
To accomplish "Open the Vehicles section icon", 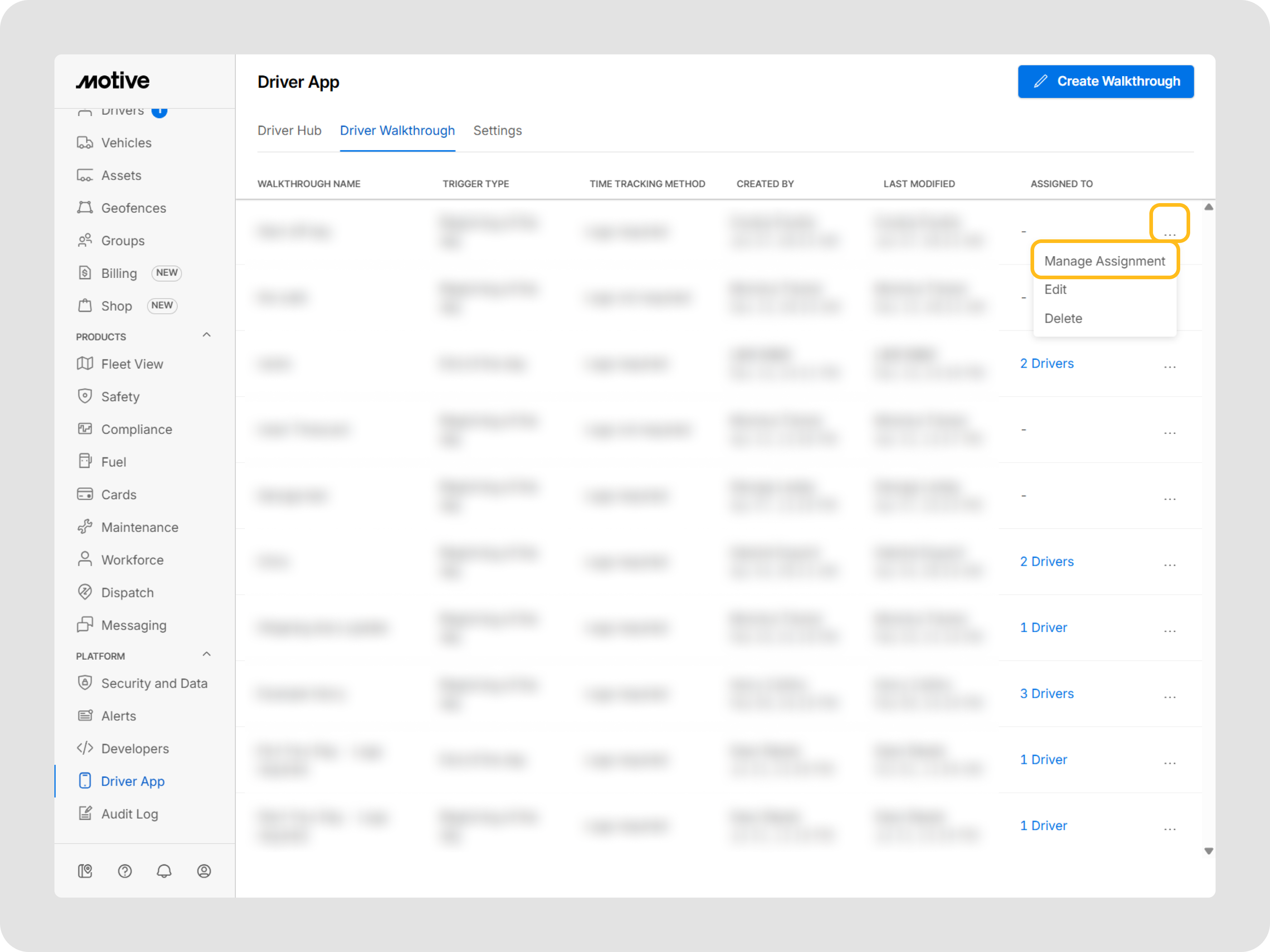I will (x=85, y=143).
